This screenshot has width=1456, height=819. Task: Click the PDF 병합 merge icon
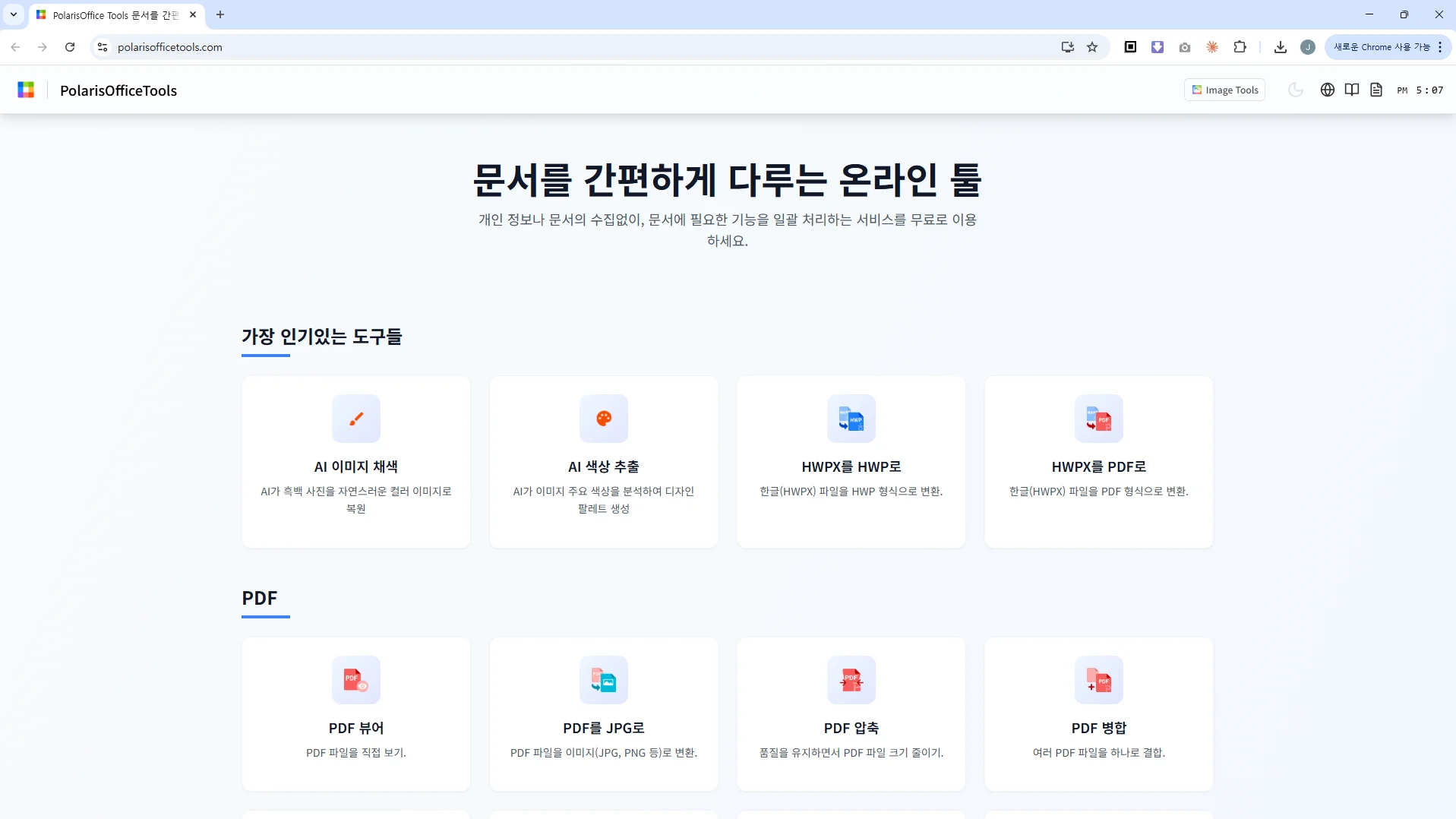pyautogui.click(x=1099, y=680)
